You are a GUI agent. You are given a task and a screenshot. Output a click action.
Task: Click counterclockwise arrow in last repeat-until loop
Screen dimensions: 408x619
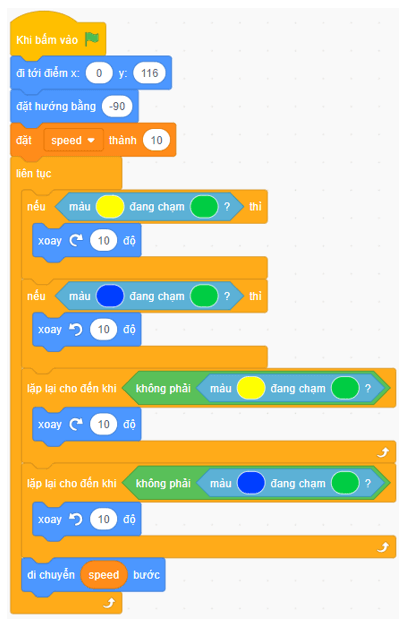coord(76,519)
